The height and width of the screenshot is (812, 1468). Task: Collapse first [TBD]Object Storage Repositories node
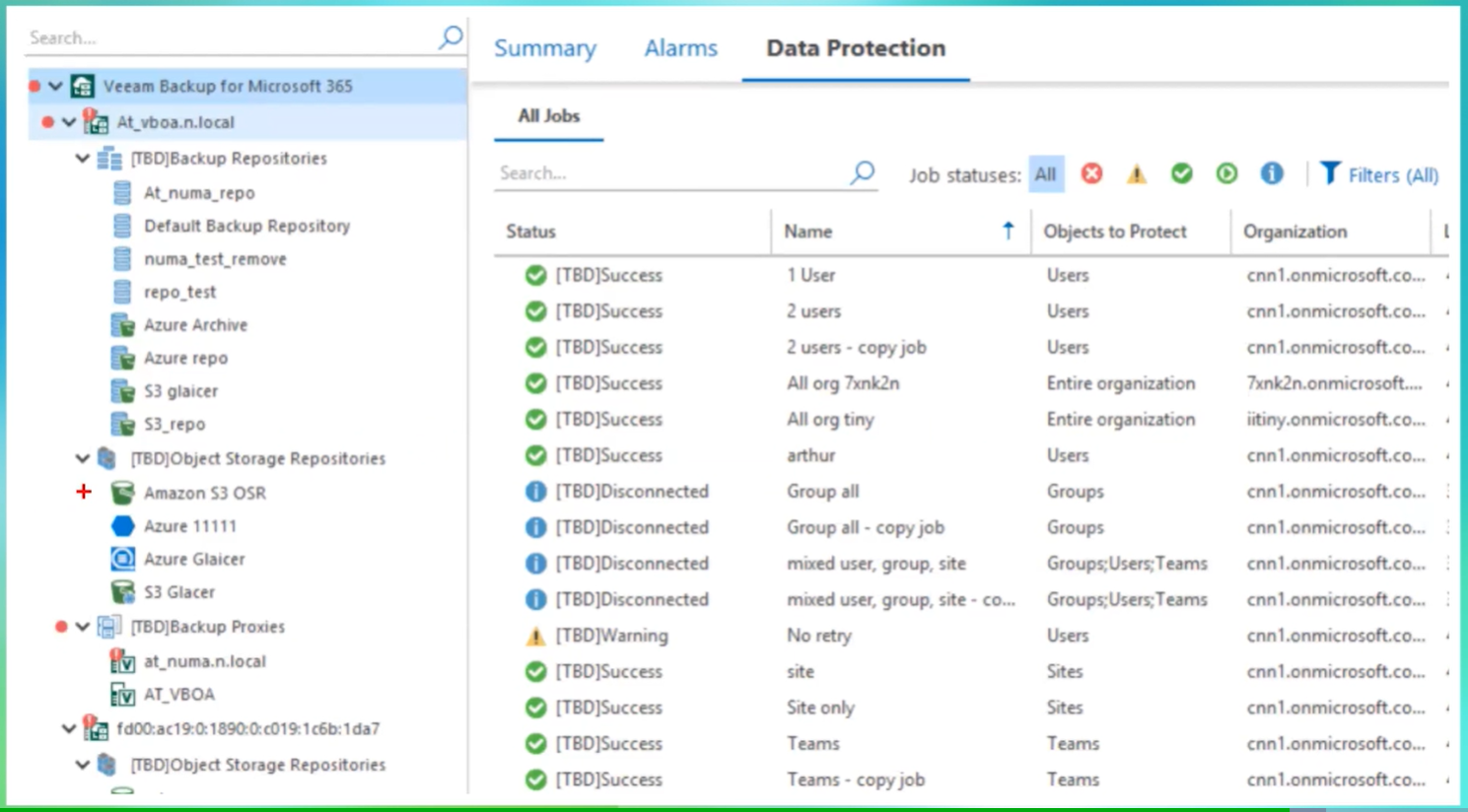pos(83,458)
